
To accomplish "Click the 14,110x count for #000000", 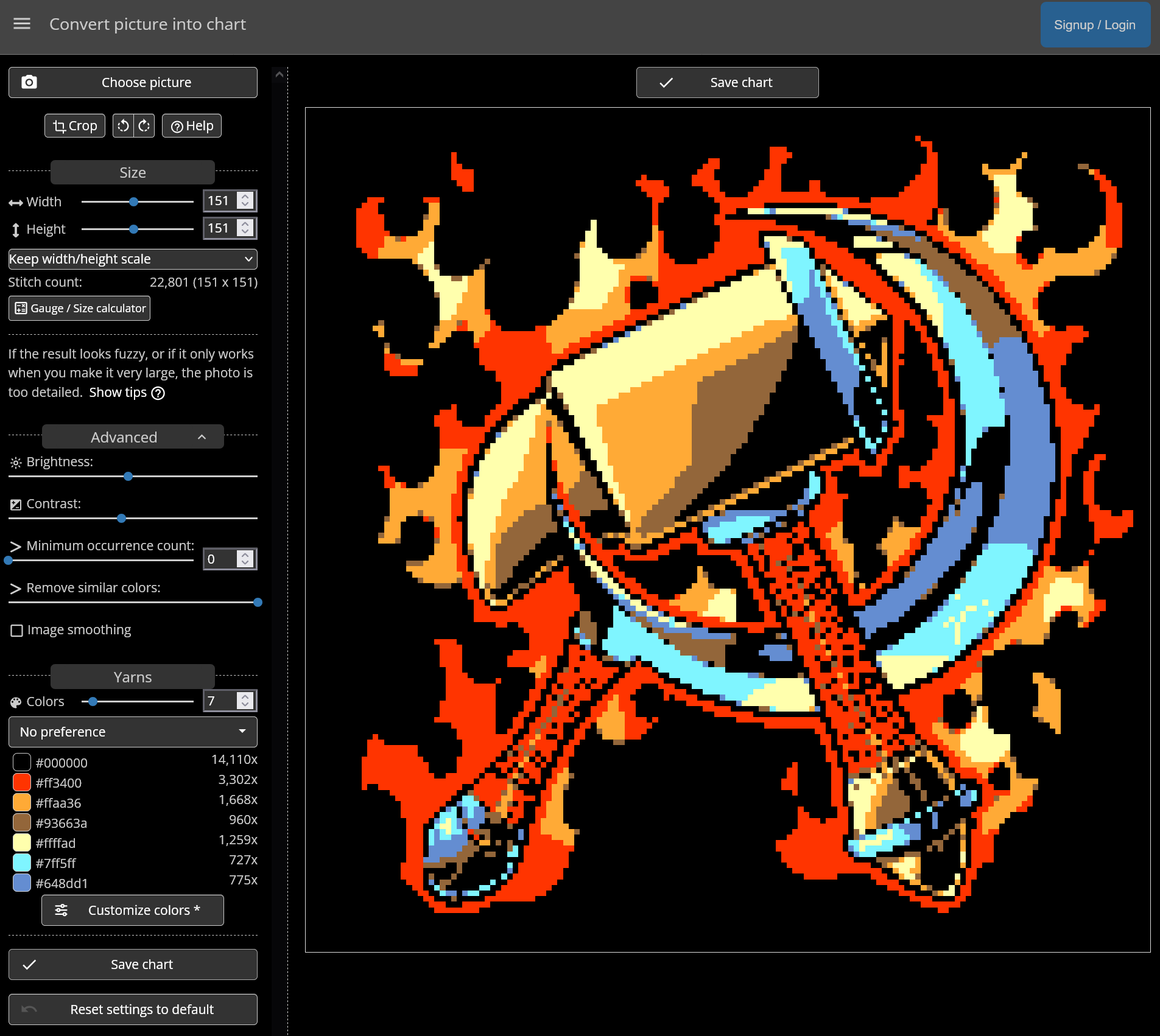I will pyautogui.click(x=234, y=760).
